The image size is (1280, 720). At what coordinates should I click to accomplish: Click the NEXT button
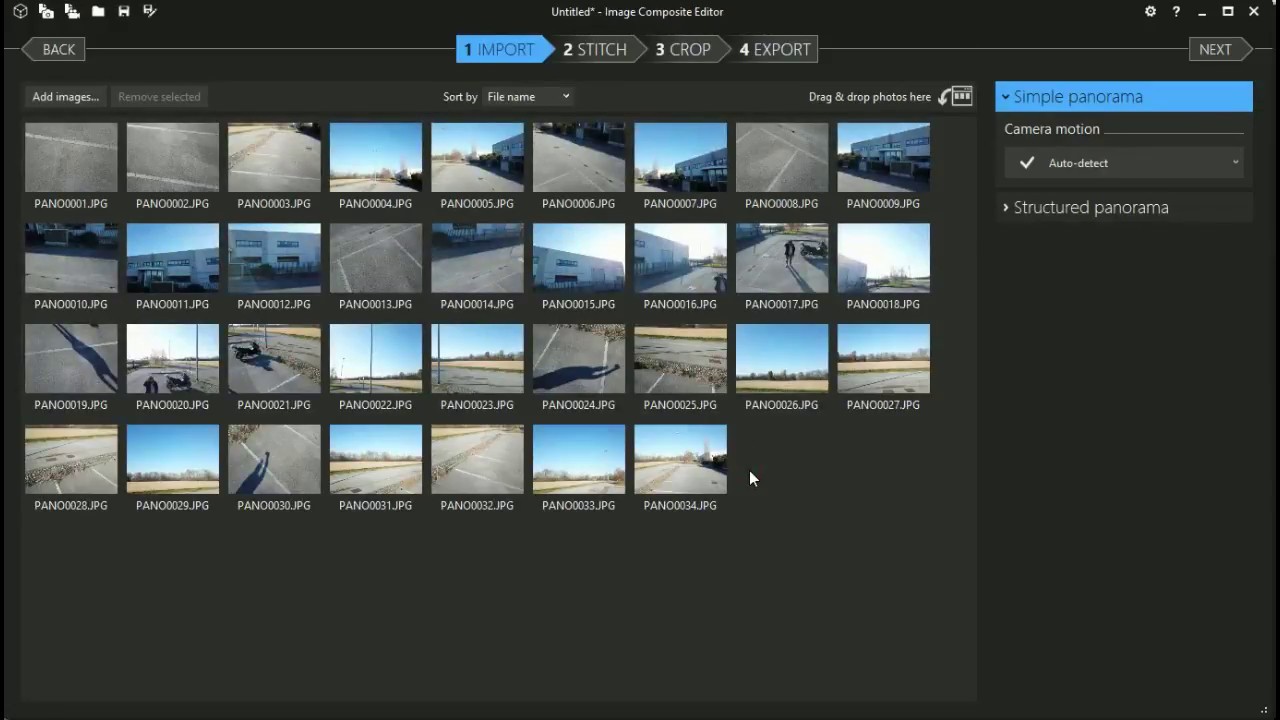click(x=1220, y=49)
